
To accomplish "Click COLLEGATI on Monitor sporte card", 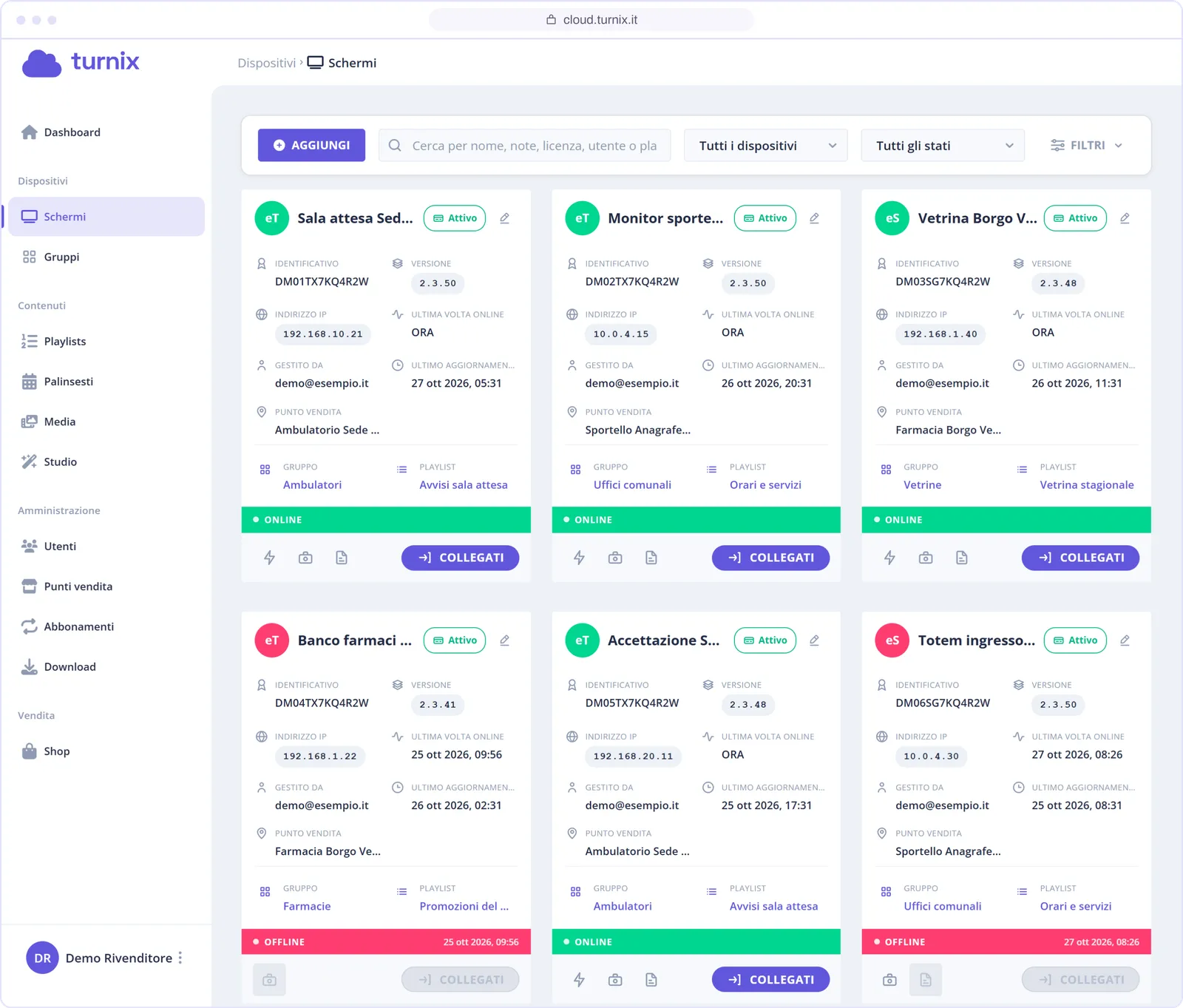I will (x=770, y=558).
